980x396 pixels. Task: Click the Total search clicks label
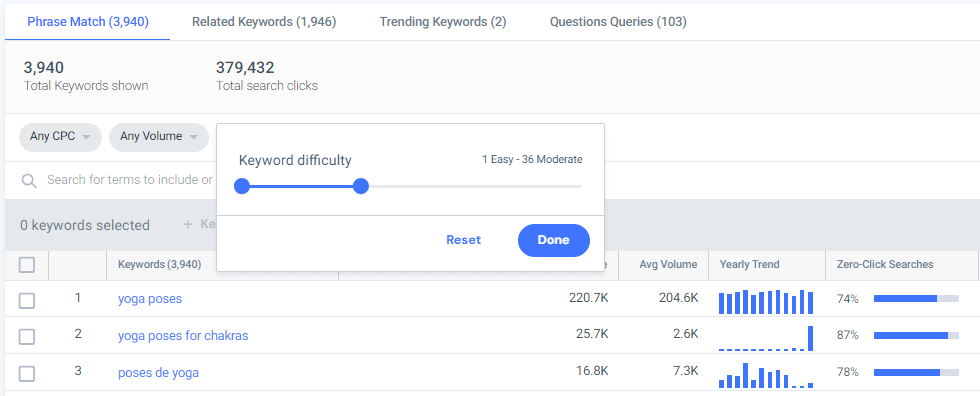267,86
